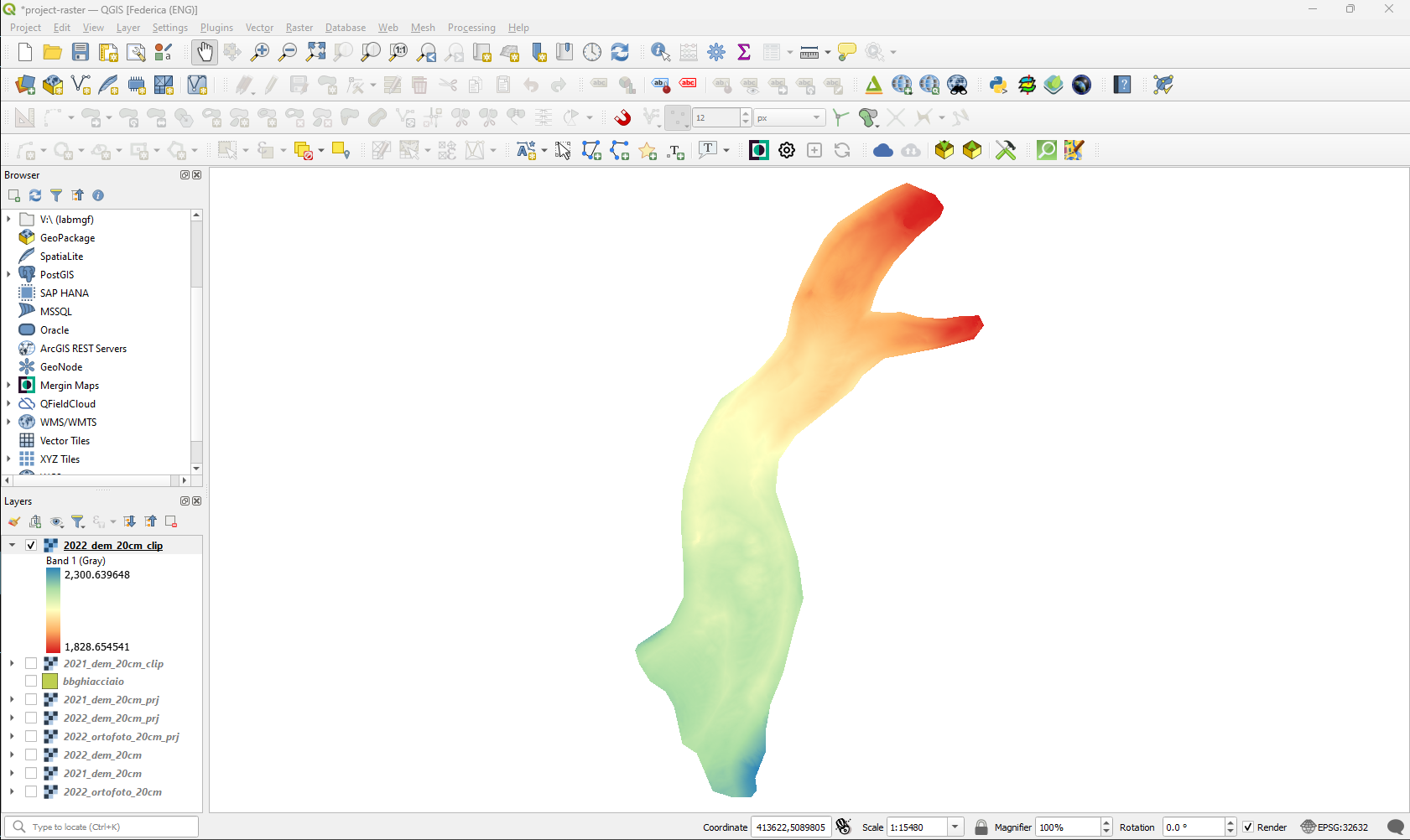Select the 2022_ortofoto_20cm layer name
This screenshot has height=840, width=1410.
click(x=112, y=792)
